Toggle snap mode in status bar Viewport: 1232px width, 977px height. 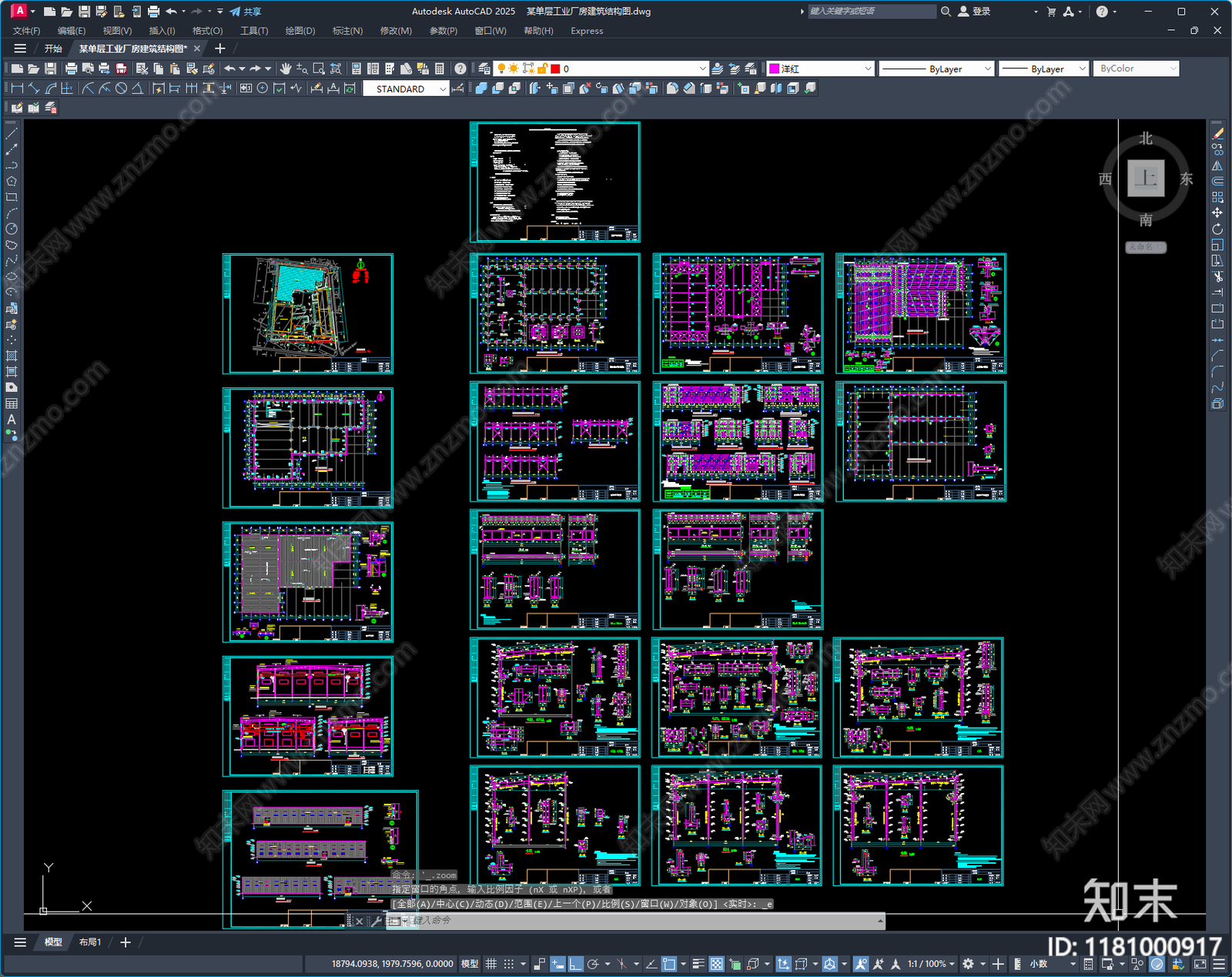pyautogui.click(x=509, y=964)
